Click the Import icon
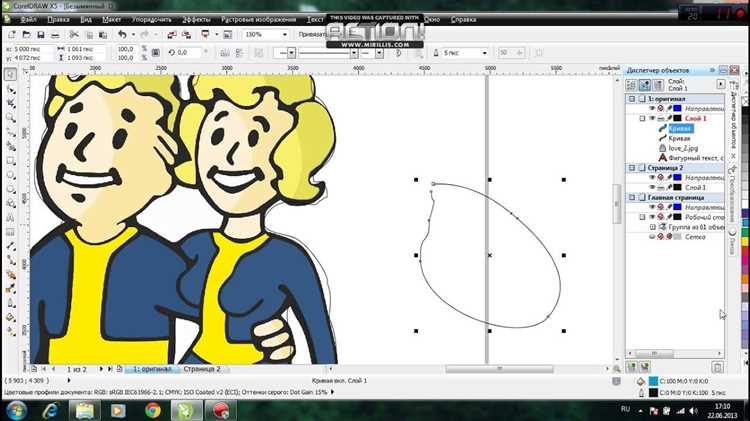 coord(172,35)
